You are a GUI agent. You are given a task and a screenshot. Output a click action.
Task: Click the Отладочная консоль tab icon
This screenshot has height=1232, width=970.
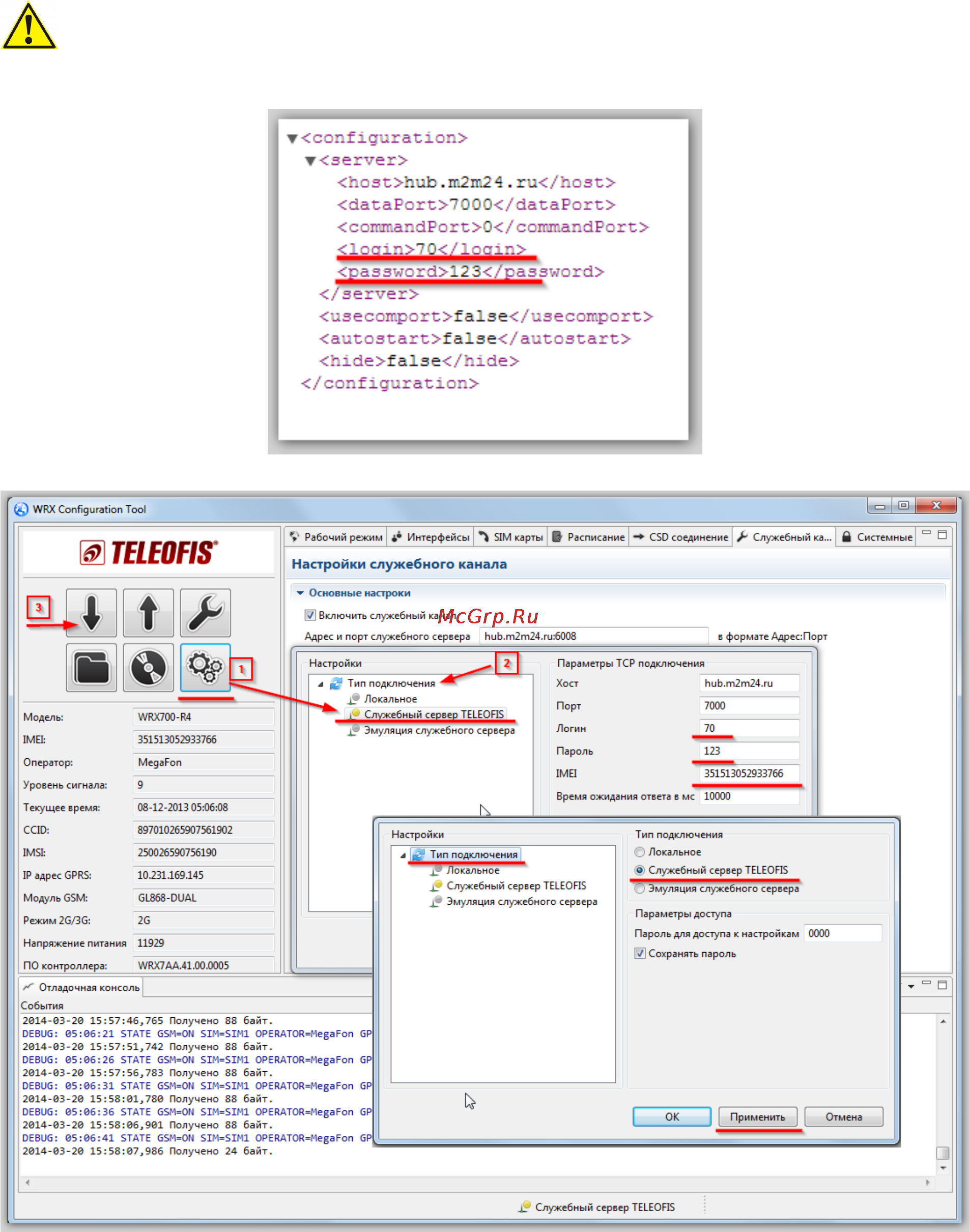click(28, 987)
